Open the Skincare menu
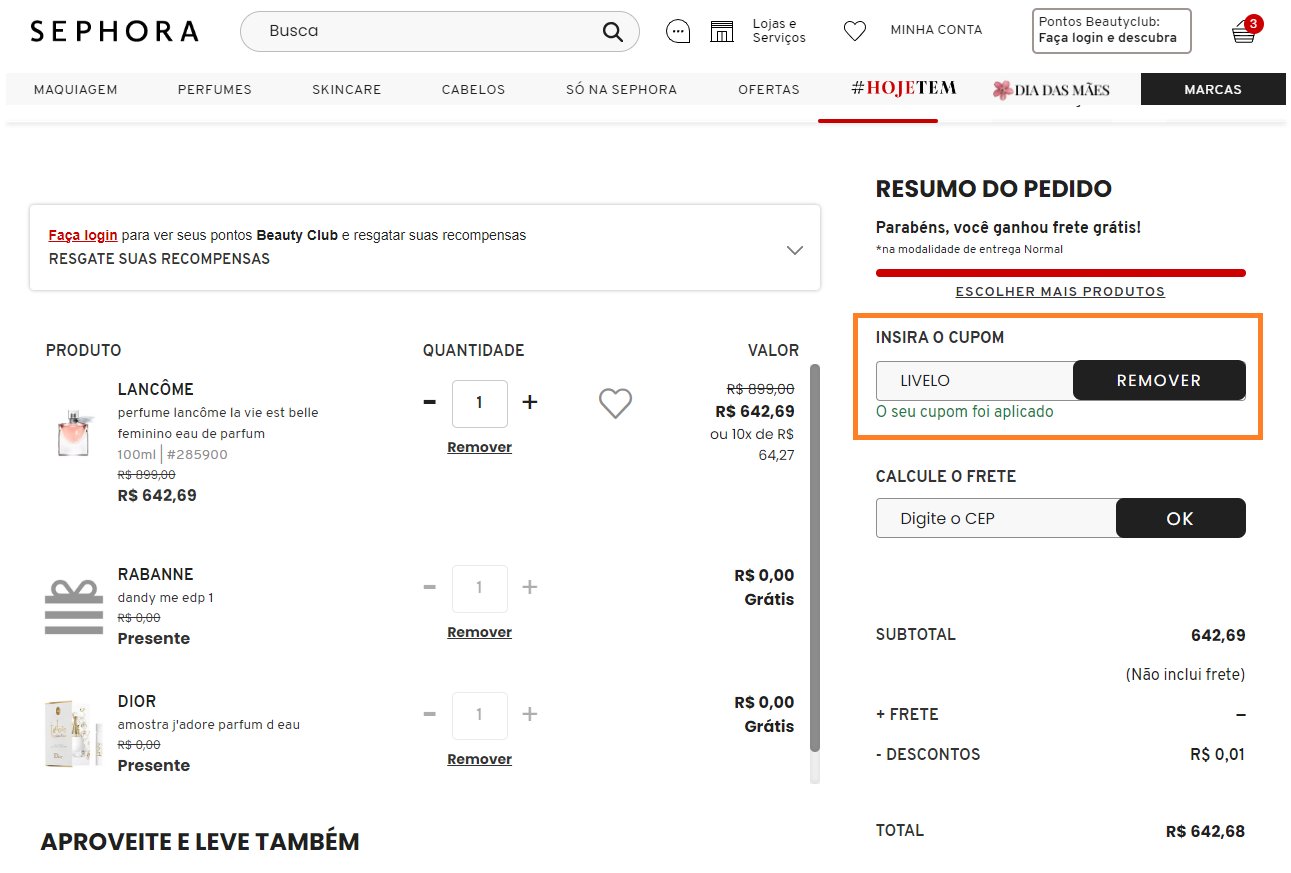 (x=347, y=89)
